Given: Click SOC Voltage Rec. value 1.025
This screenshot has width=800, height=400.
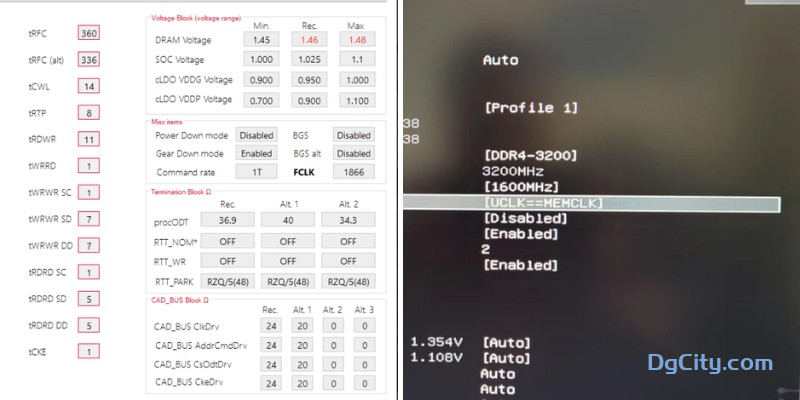Looking at the screenshot, I should point(309,59).
